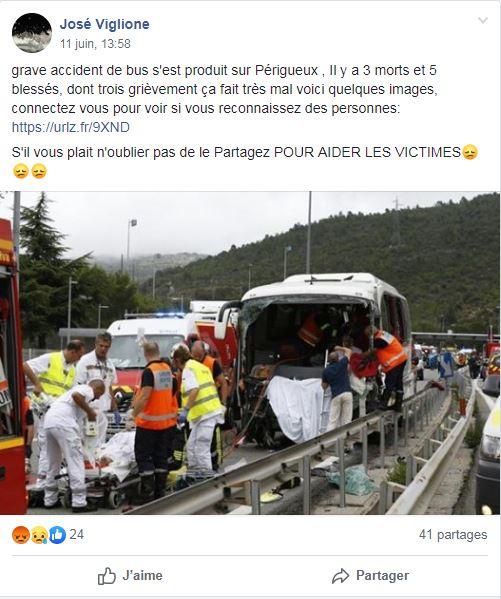The image size is (501, 599).
Task: Click the first sad emoji on the last text line
Action: click(21, 171)
